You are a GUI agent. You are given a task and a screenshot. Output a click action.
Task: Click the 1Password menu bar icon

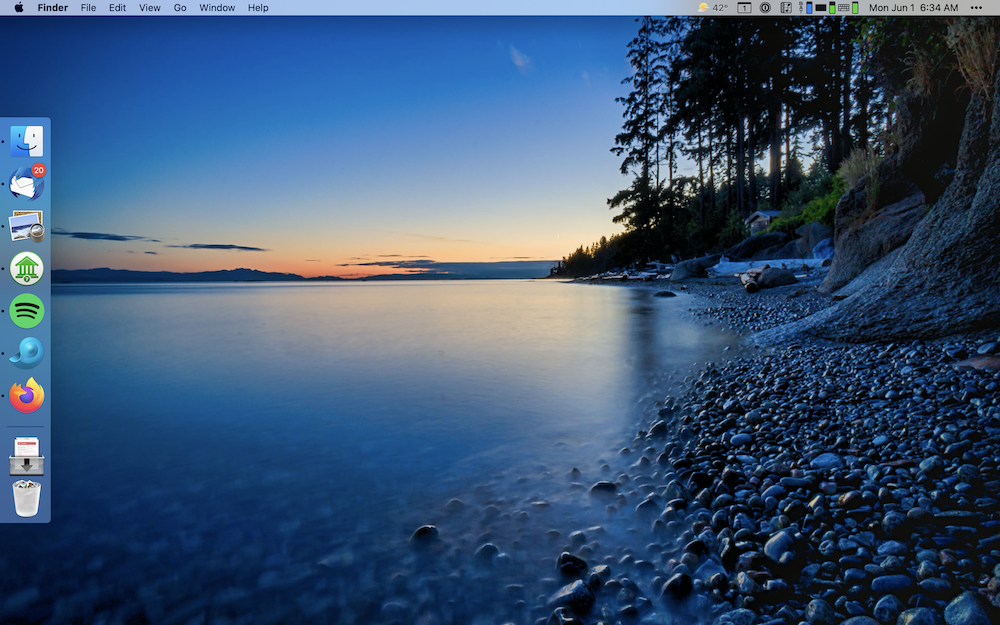pos(765,8)
